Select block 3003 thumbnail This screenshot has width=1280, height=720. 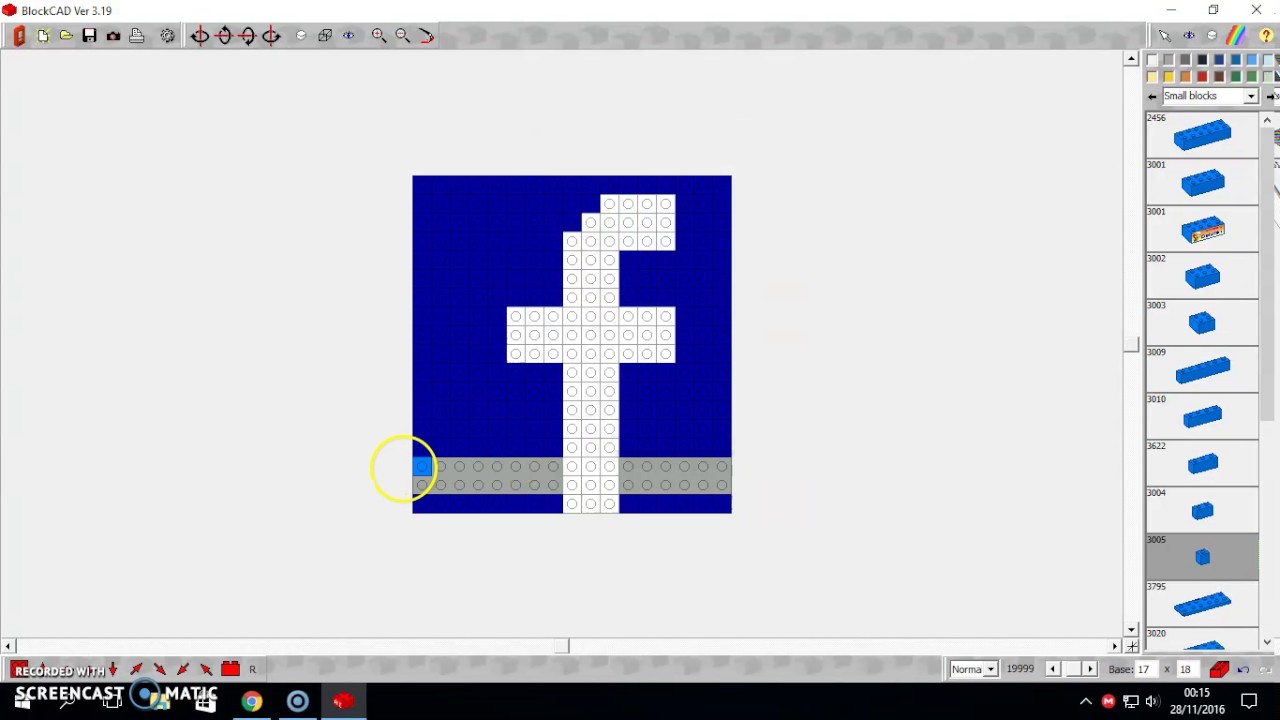pyautogui.click(x=1202, y=323)
